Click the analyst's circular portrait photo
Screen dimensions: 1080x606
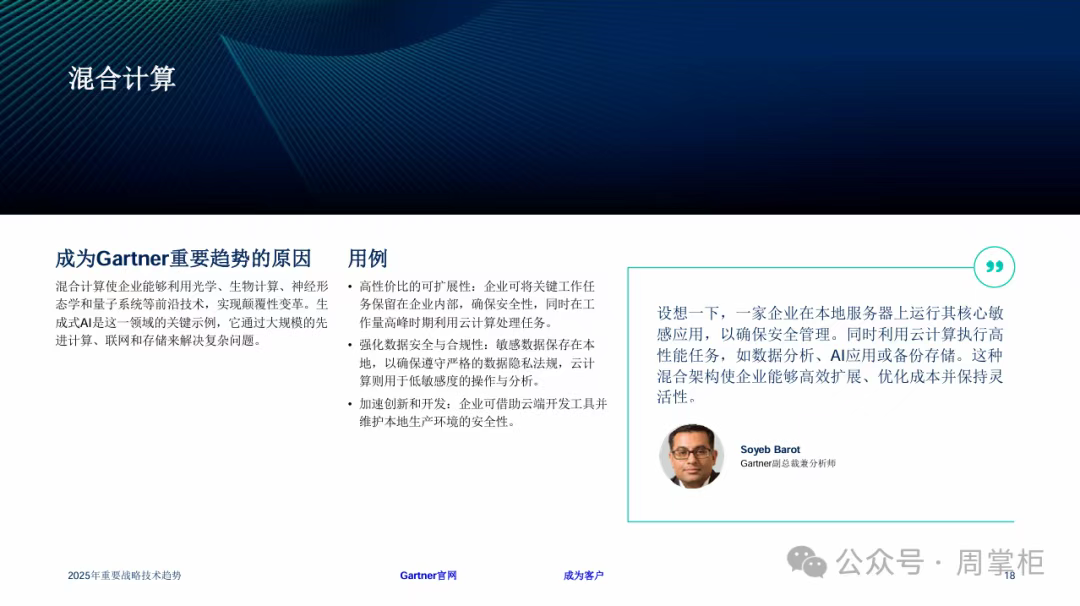tap(691, 456)
